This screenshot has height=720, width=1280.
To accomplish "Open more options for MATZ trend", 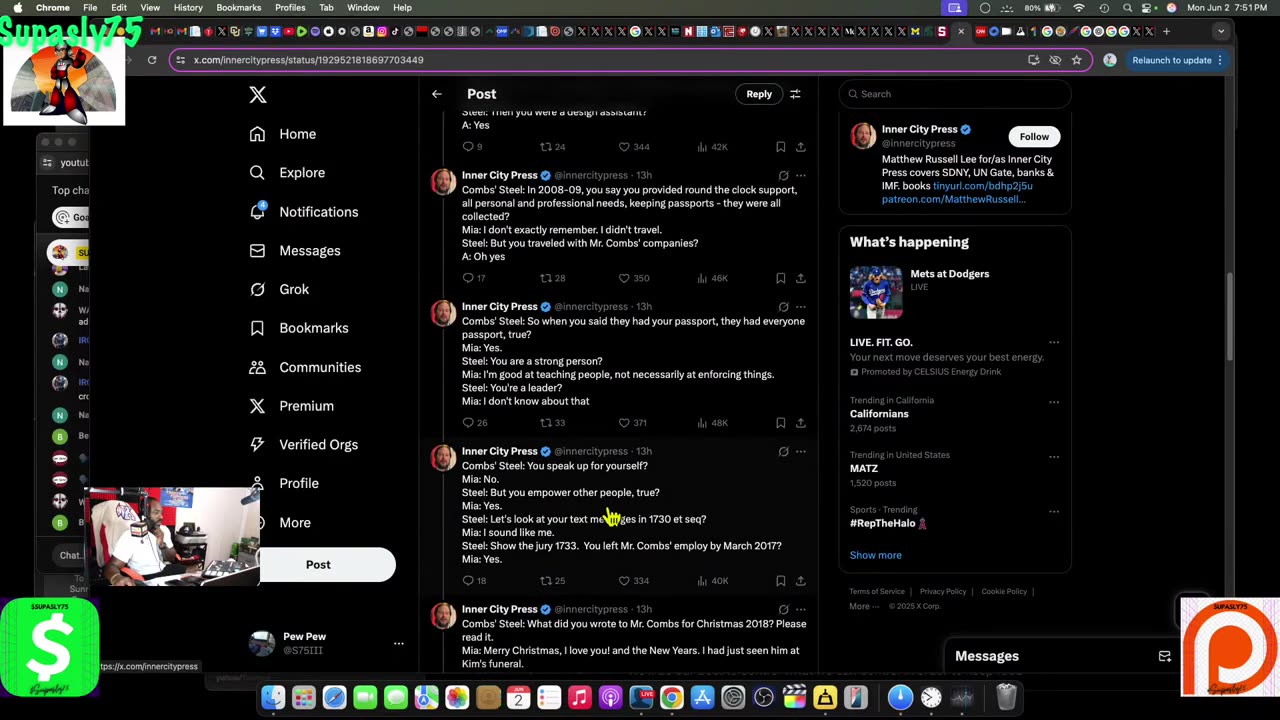I will 1054,457.
